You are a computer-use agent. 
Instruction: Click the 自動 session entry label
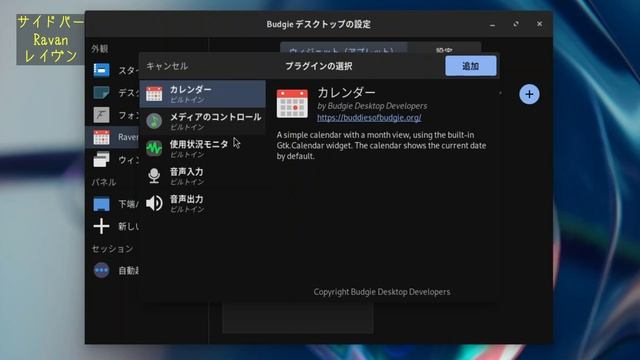pyautogui.click(x=128, y=270)
